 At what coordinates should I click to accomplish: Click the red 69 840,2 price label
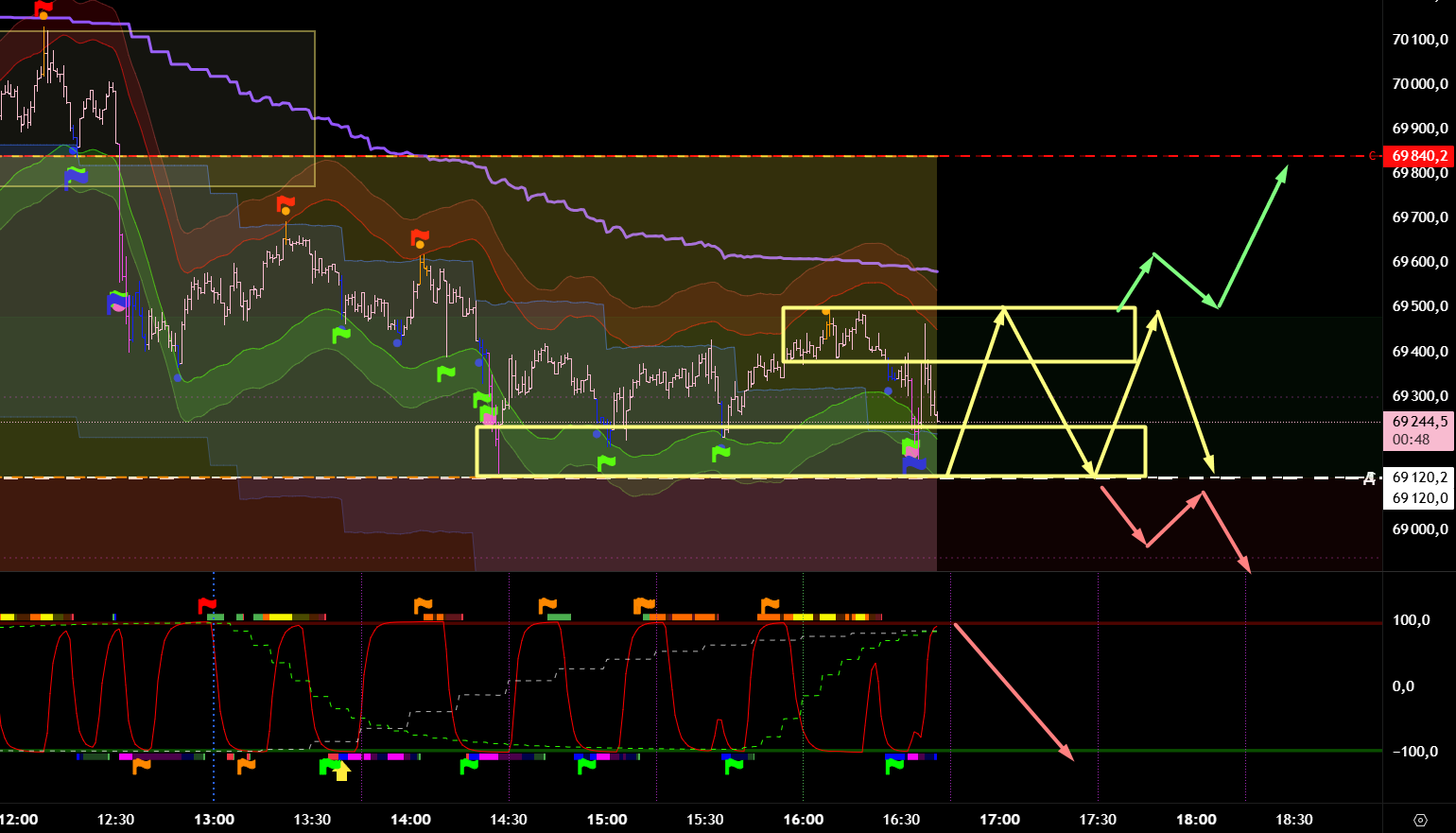[x=1418, y=156]
